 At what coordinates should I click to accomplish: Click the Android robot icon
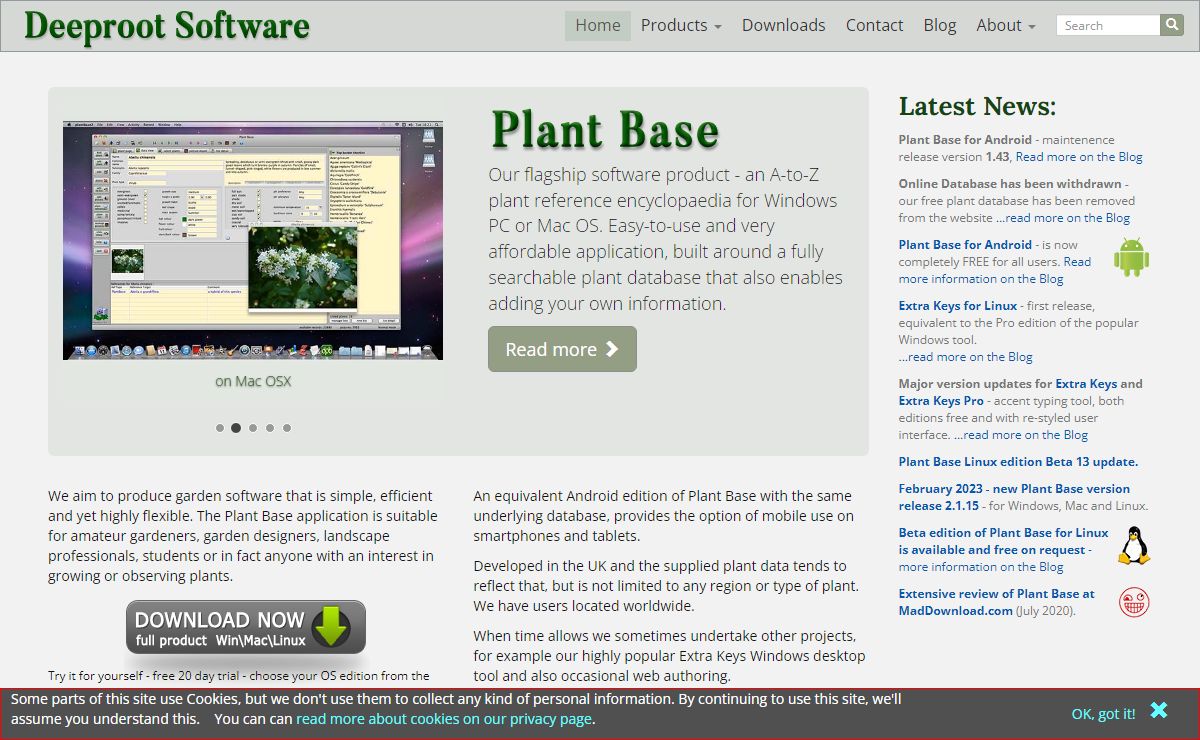(1132, 257)
